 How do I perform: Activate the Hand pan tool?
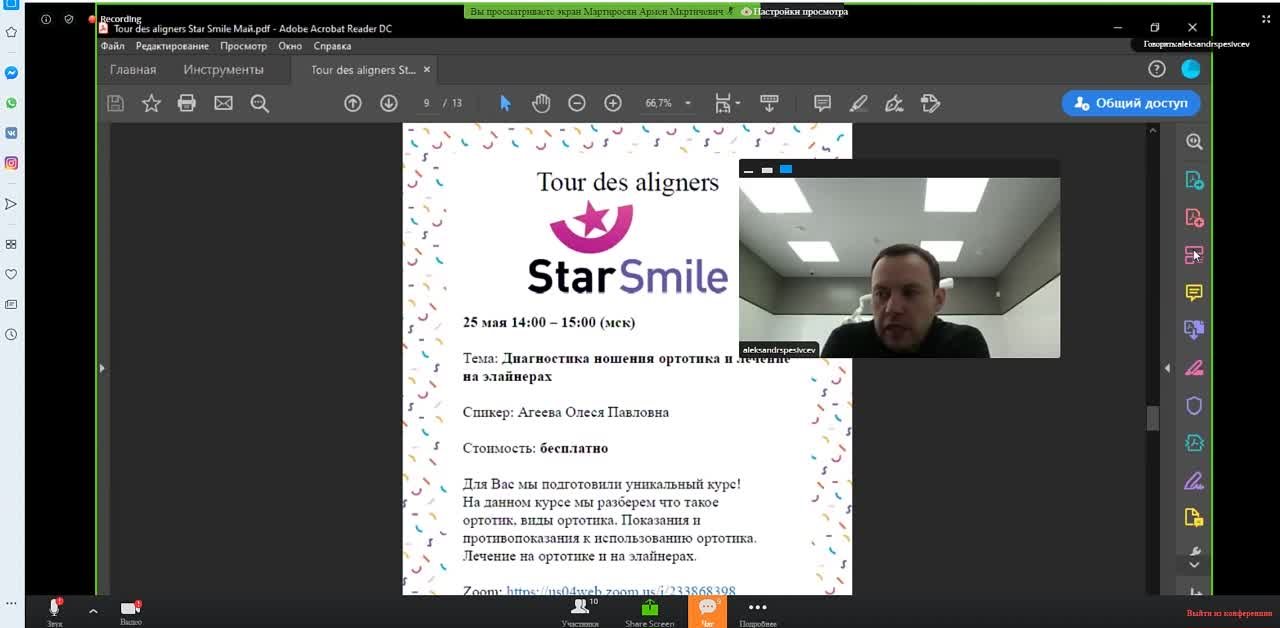pos(541,103)
